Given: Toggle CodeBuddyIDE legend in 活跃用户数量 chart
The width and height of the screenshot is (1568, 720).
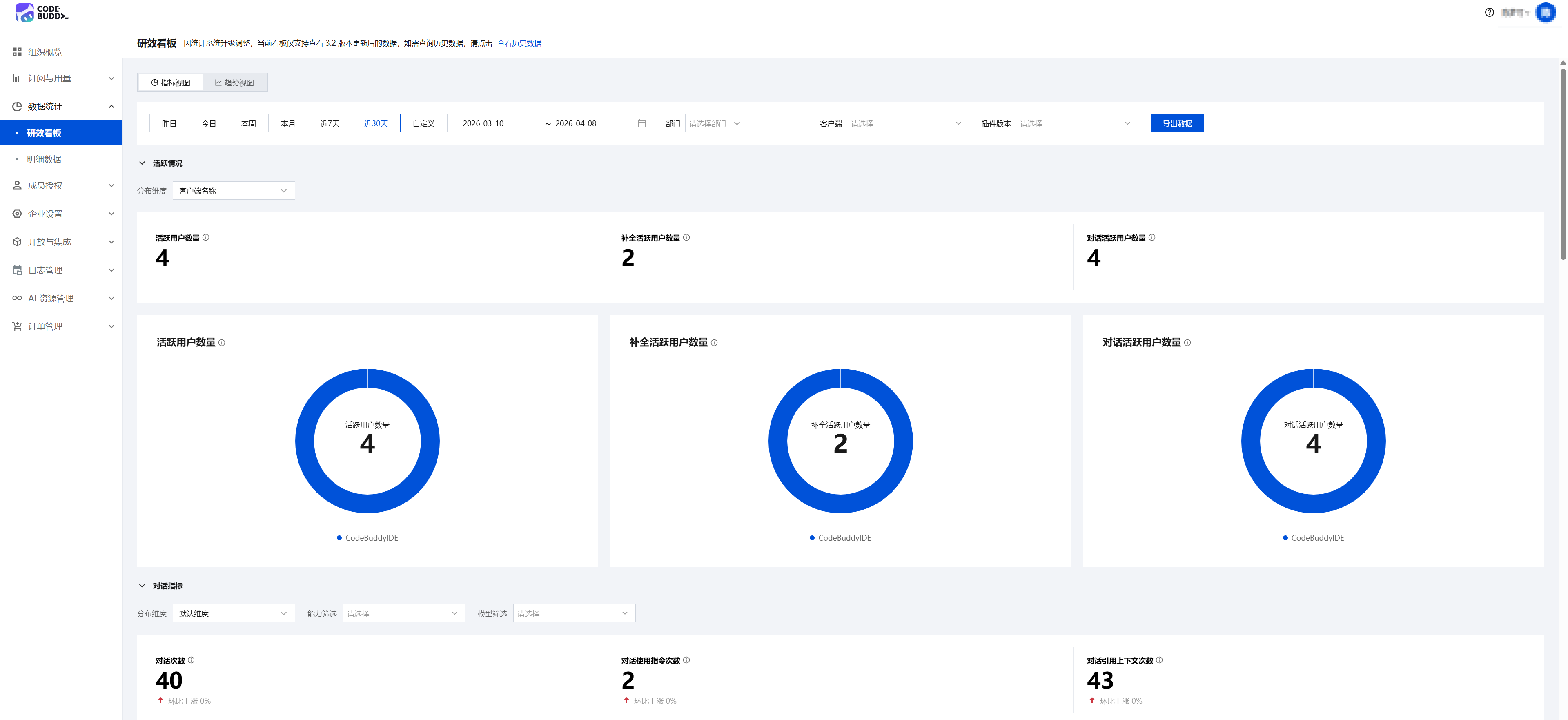Looking at the screenshot, I should tap(367, 538).
